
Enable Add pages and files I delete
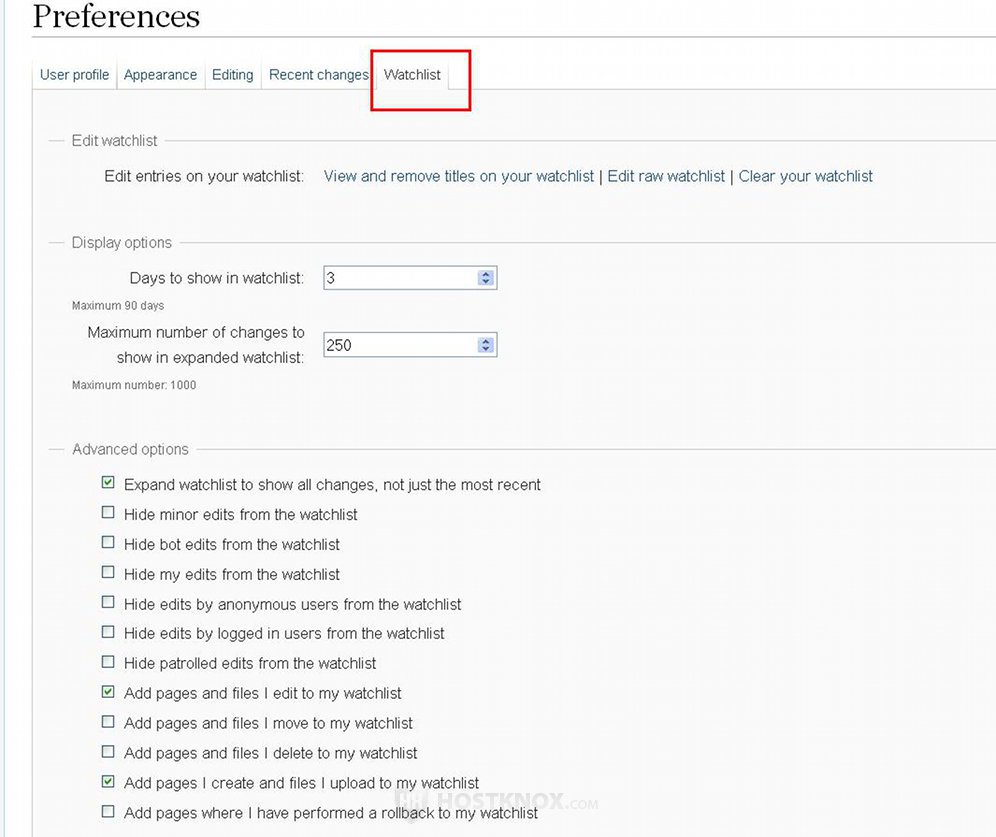[x=108, y=752]
